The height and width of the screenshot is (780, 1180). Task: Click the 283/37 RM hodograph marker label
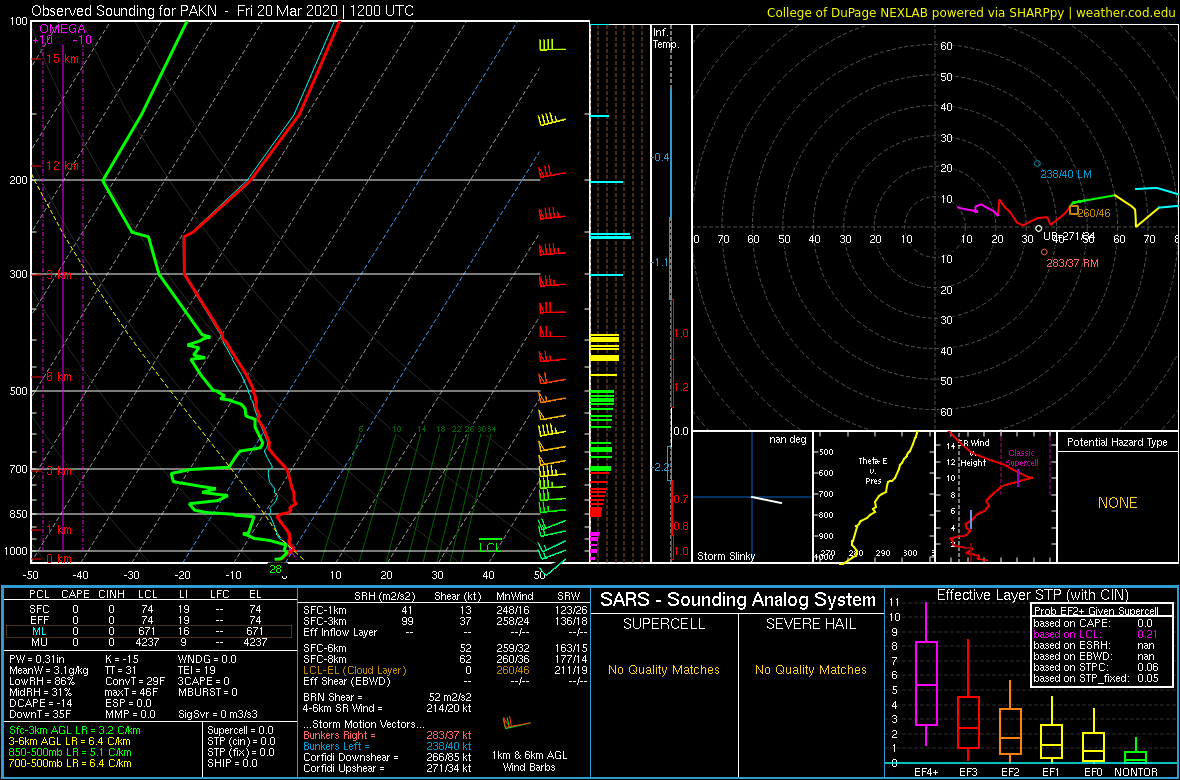point(1072,263)
